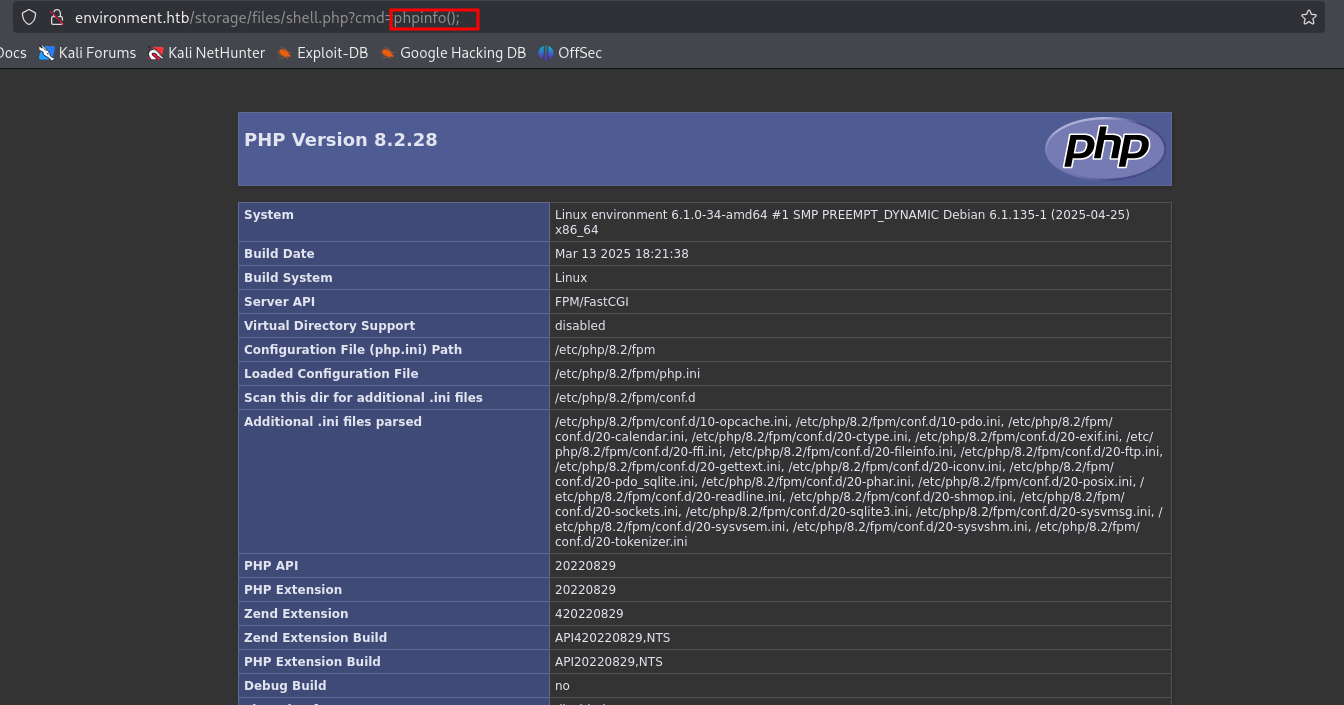1344x705 pixels.
Task: Click the shield tracking protection icon
Action: (x=28, y=17)
